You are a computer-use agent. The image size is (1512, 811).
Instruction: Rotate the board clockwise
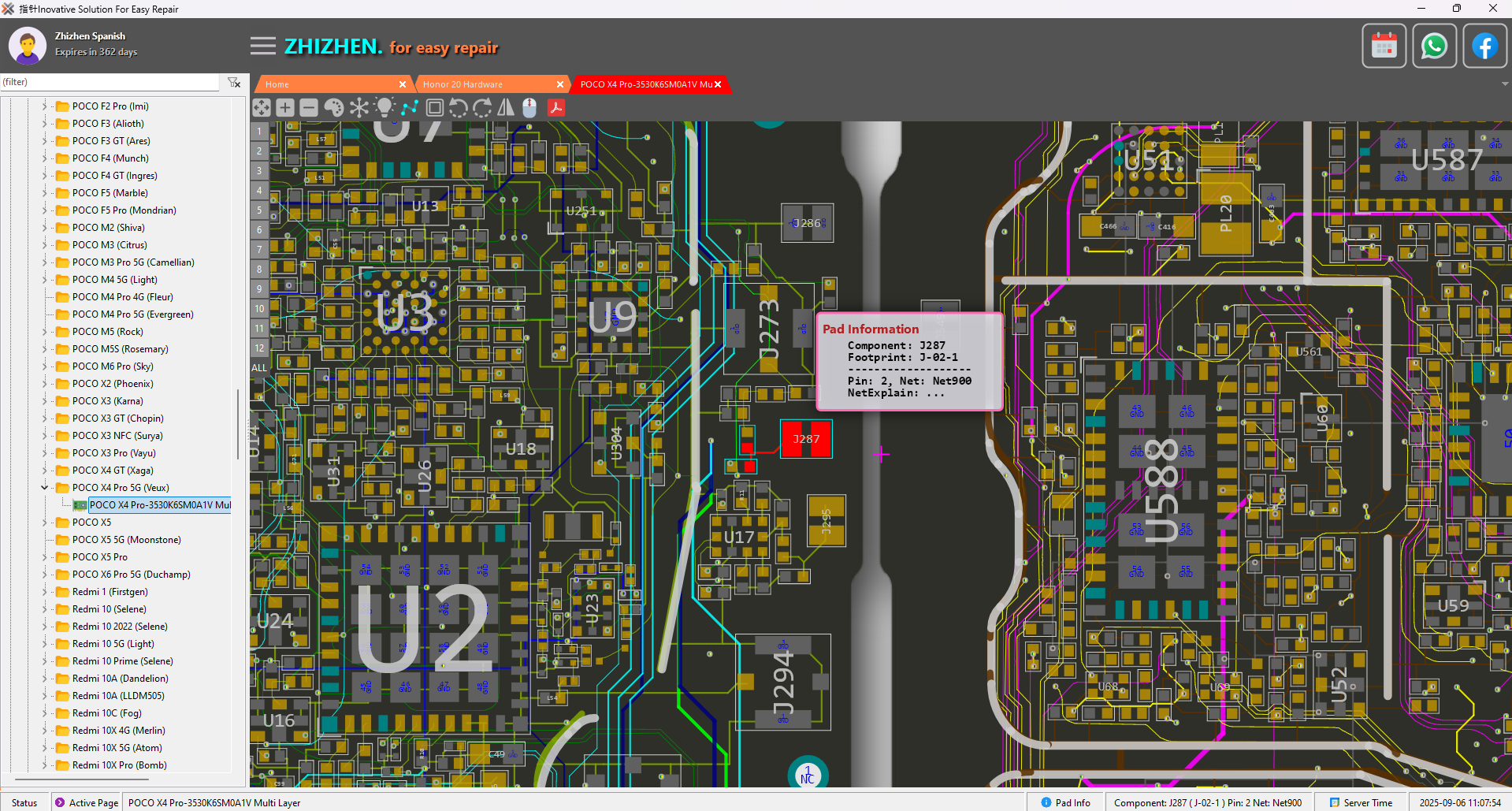tap(482, 107)
